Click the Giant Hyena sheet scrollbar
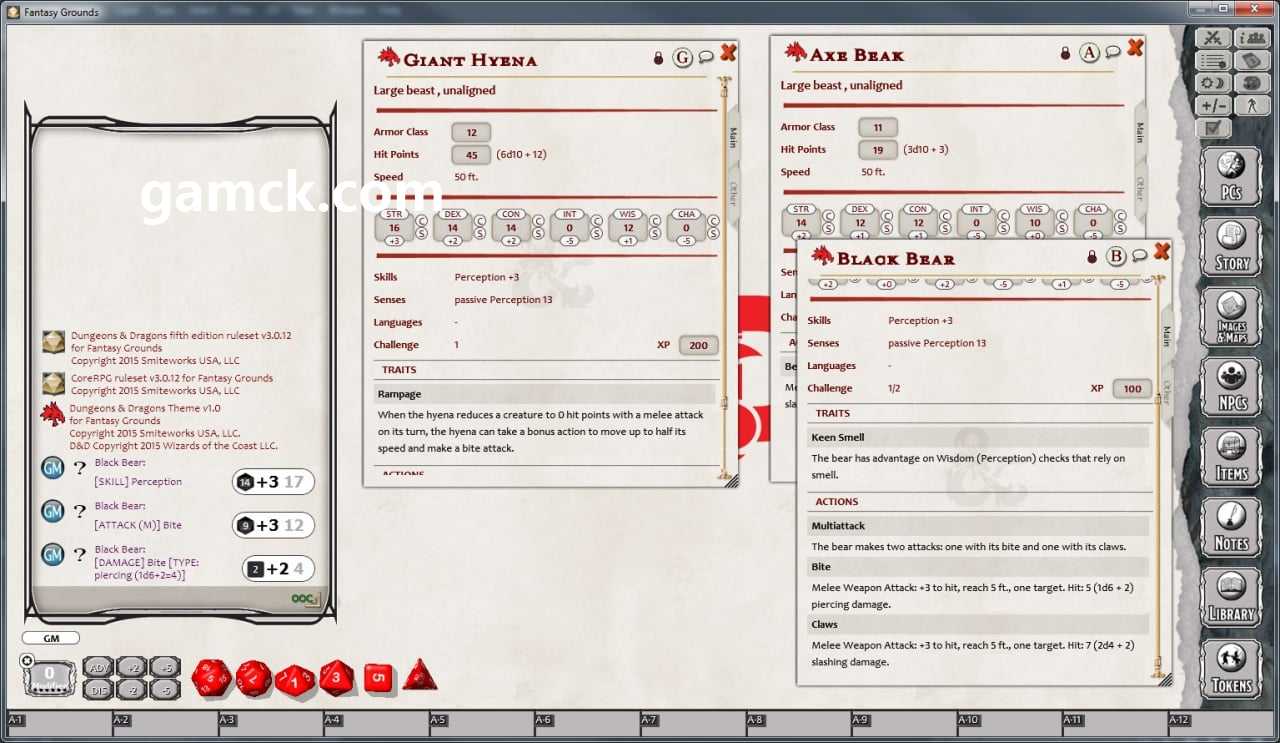This screenshot has width=1280, height=743. (x=724, y=278)
